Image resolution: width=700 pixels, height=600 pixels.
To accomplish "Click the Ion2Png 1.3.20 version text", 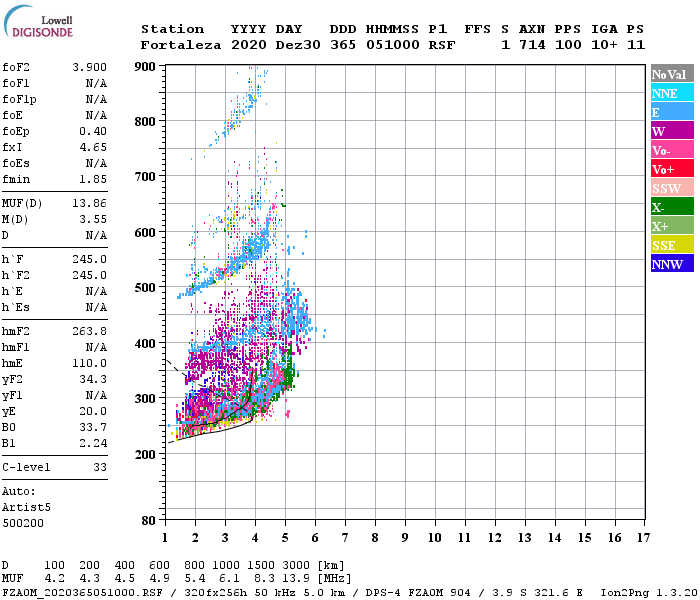I will (648, 593).
